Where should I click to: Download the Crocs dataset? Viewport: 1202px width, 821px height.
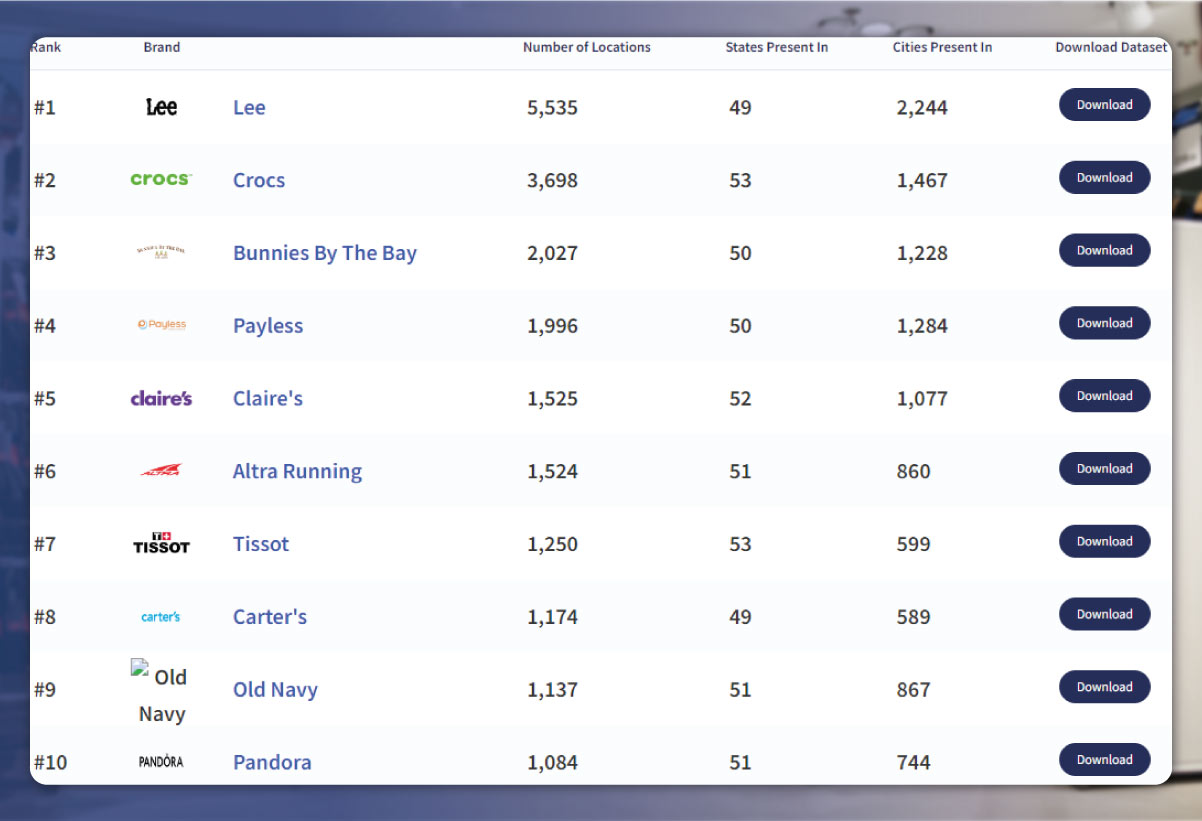(x=1105, y=178)
